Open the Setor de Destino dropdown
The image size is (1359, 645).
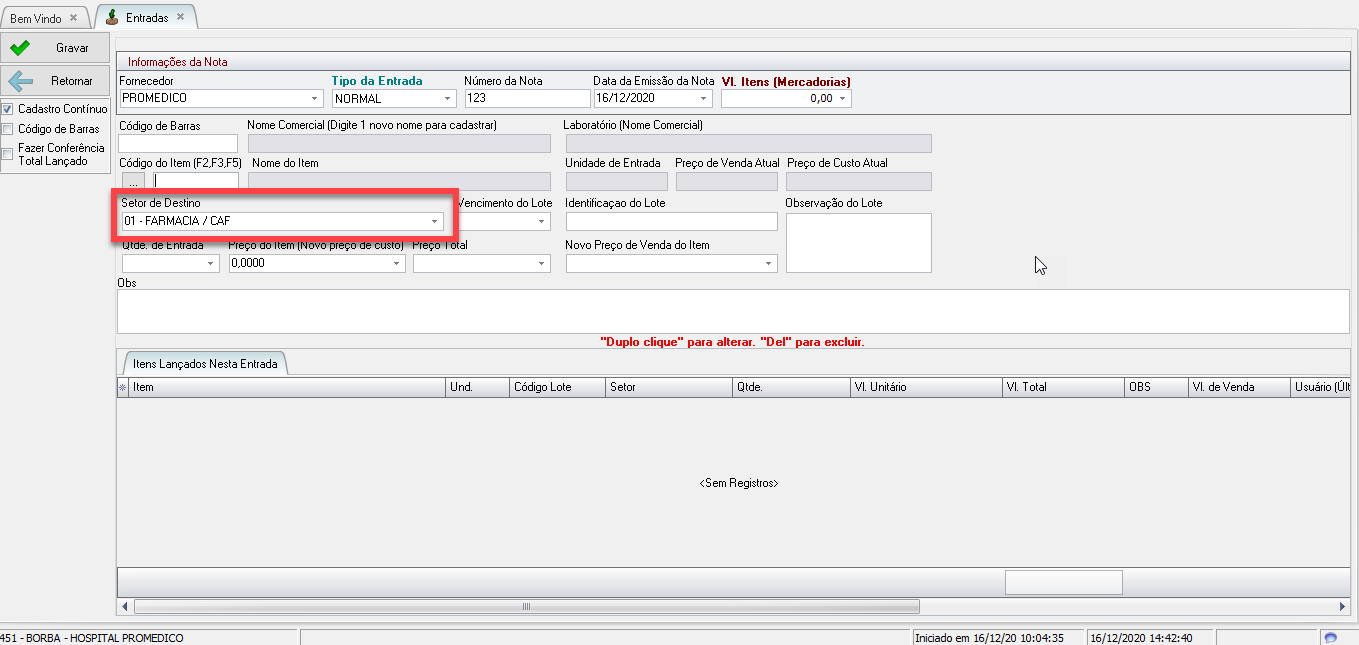coord(434,221)
